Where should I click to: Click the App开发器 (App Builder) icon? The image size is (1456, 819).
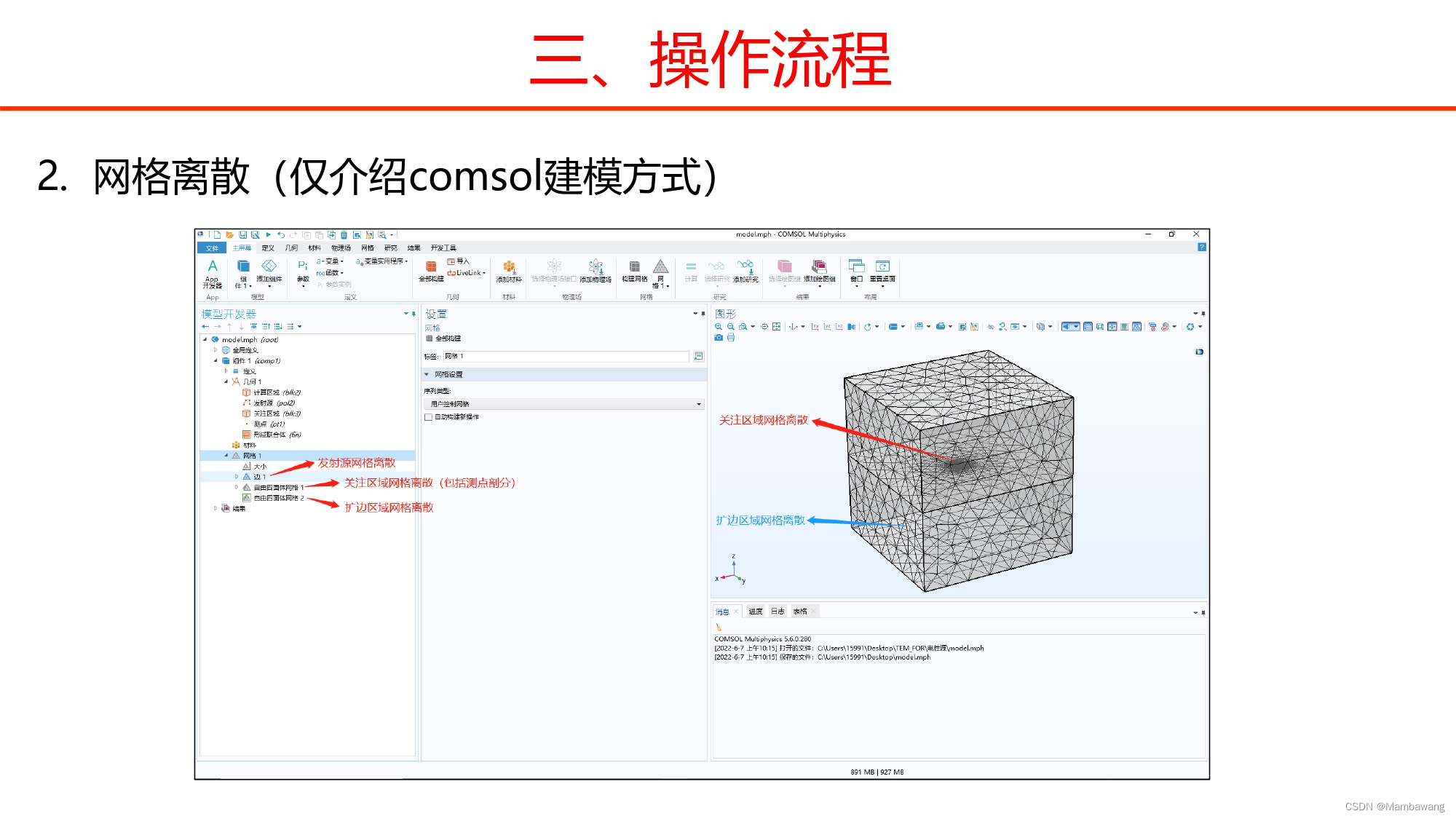click(x=212, y=267)
